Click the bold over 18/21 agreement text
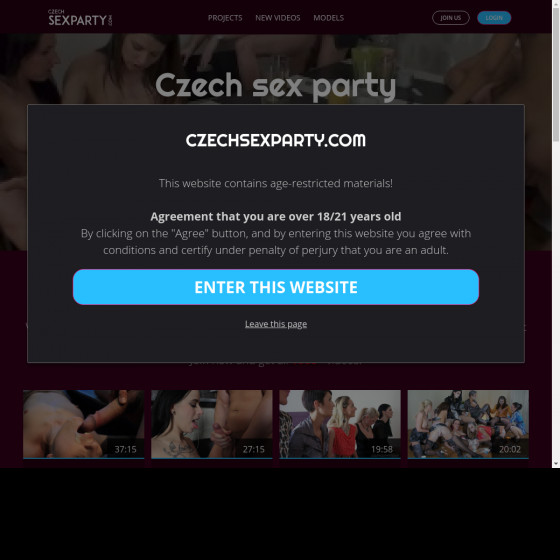 [x=276, y=216]
